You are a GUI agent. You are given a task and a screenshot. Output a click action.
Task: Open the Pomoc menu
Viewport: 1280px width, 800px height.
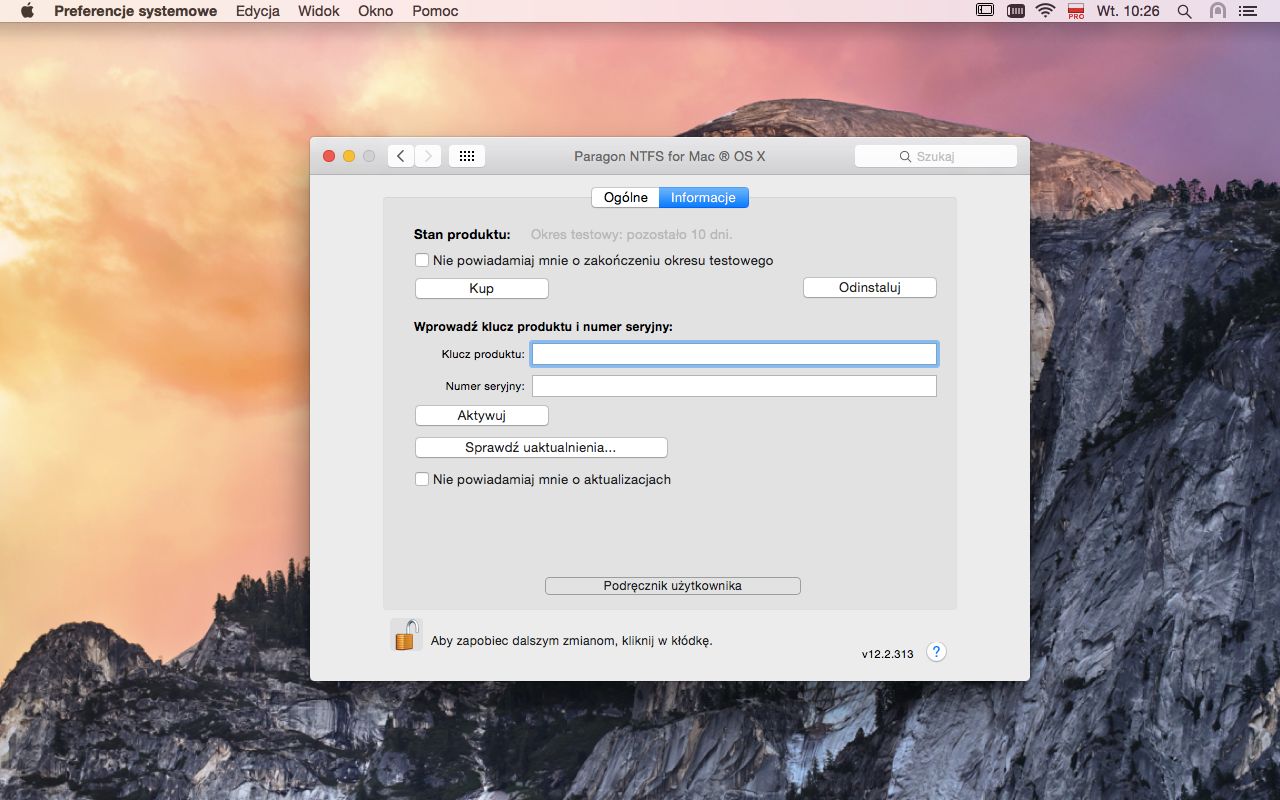(435, 11)
